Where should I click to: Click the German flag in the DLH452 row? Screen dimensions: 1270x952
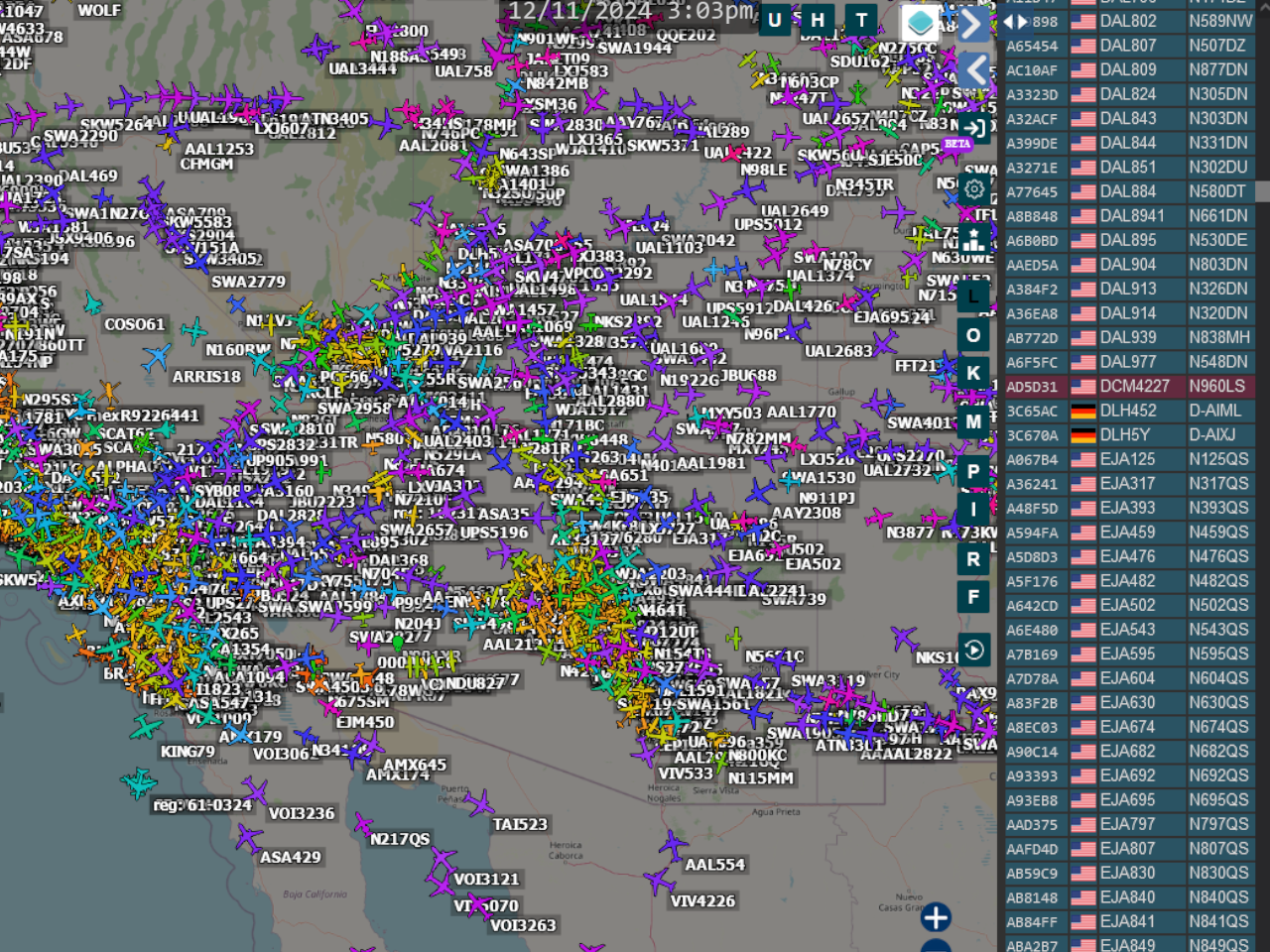[x=1083, y=411]
